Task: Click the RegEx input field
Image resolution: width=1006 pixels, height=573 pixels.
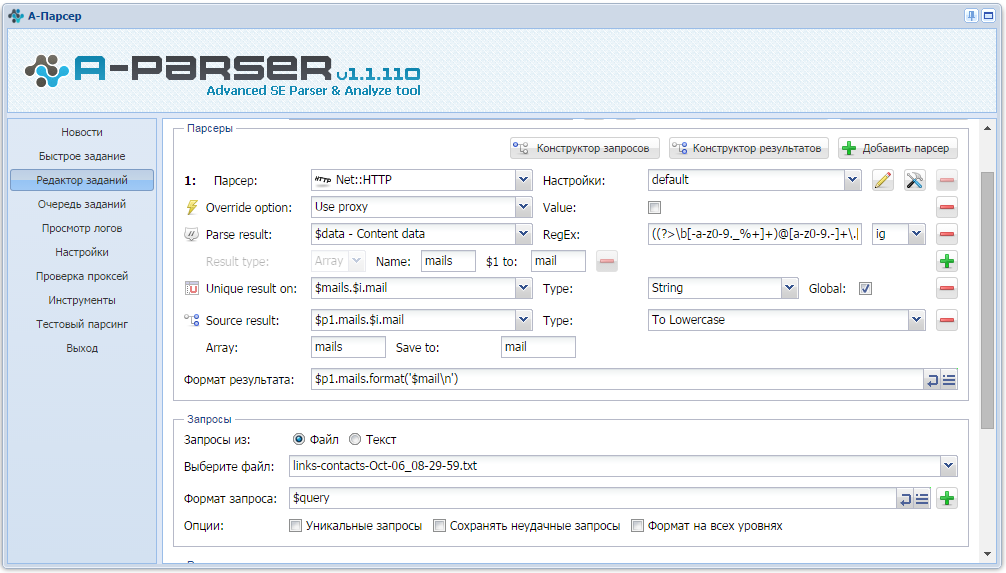Action: tap(755, 234)
